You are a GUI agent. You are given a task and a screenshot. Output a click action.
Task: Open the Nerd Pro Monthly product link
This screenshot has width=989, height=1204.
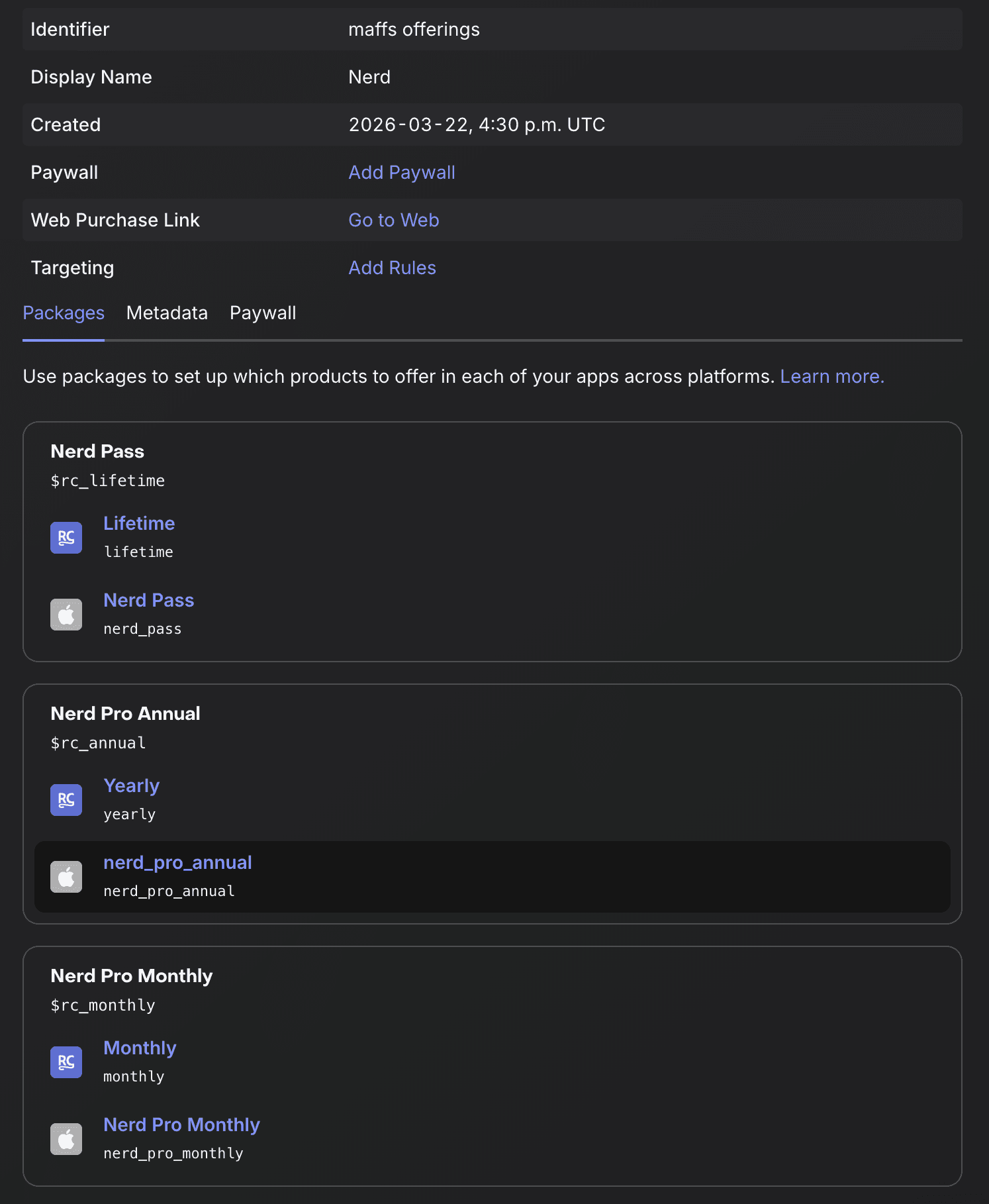click(x=181, y=1125)
